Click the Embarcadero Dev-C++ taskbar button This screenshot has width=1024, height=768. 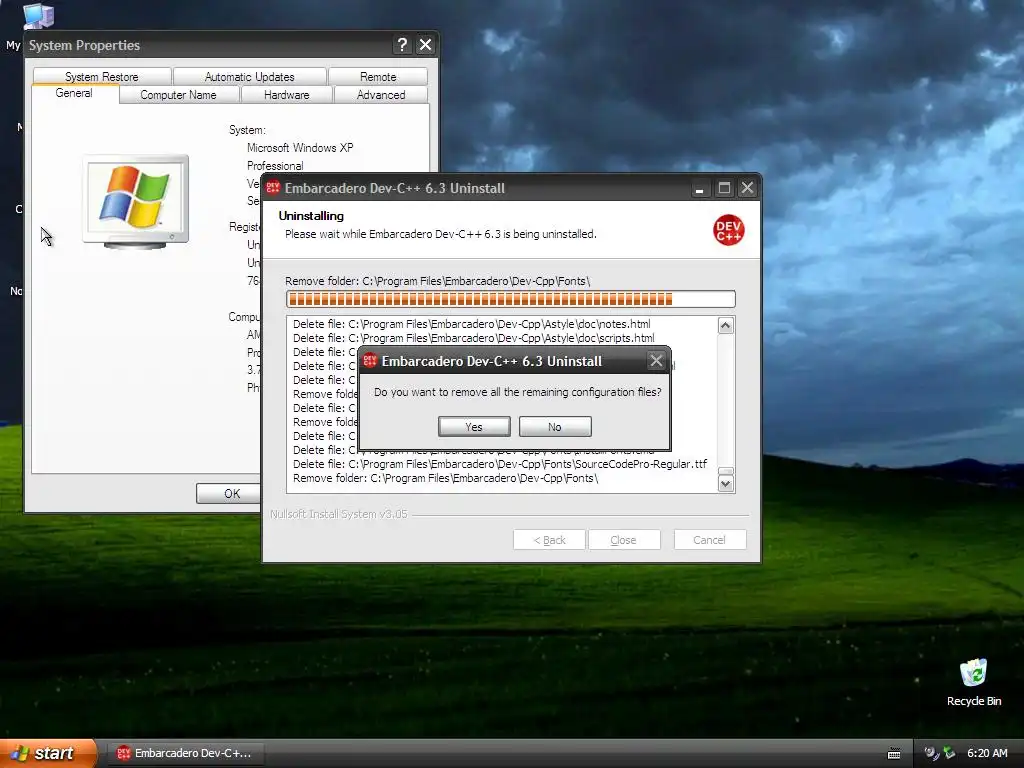pyautogui.click(x=186, y=753)
